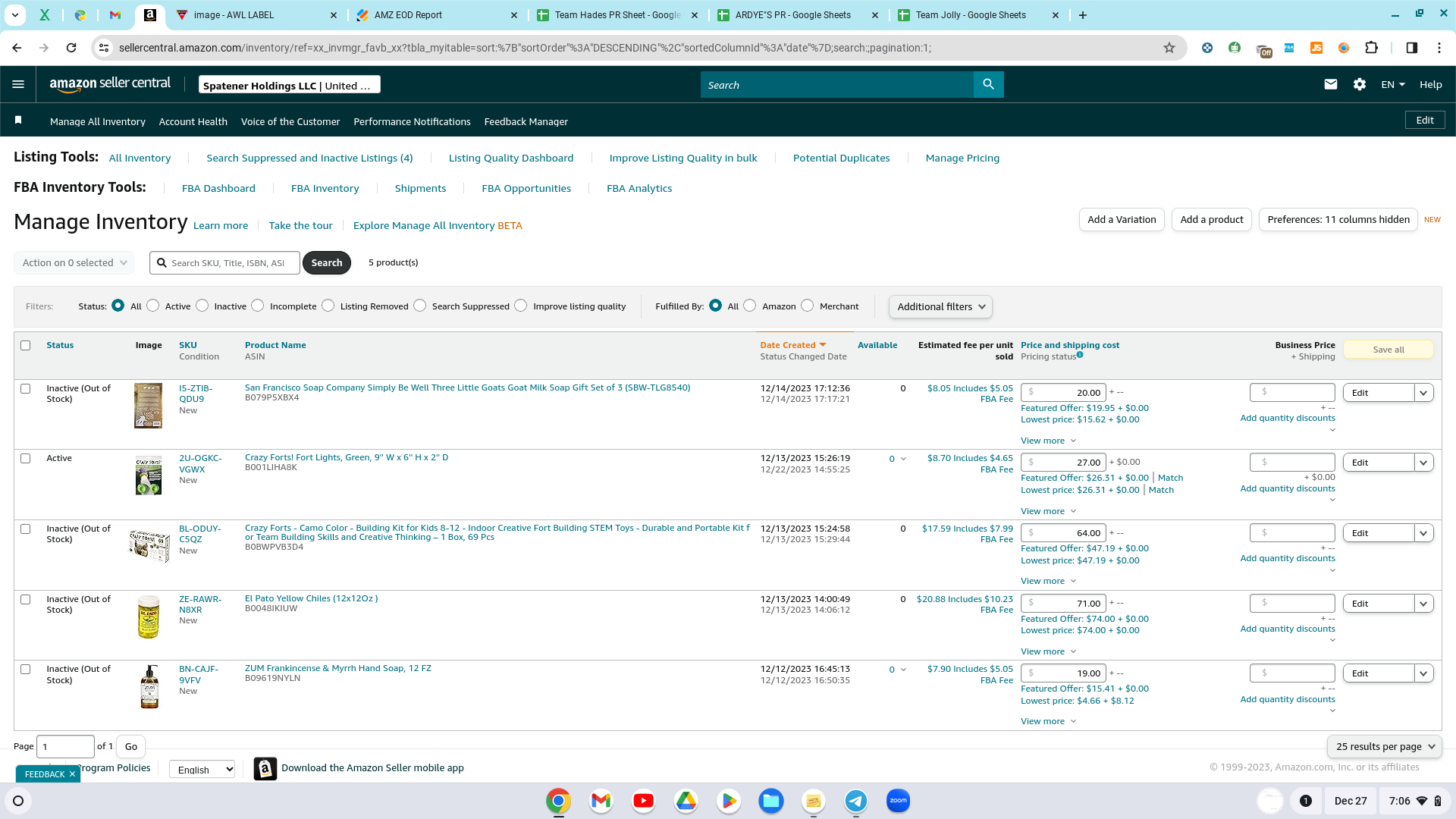Open the Files app from the shelf
1456x819 pixels.
pos(770,801)
